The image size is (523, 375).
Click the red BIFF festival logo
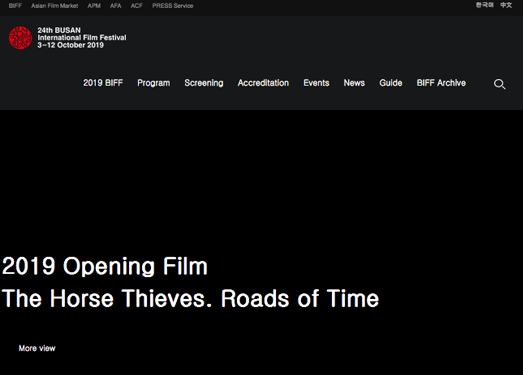point(20,38)
